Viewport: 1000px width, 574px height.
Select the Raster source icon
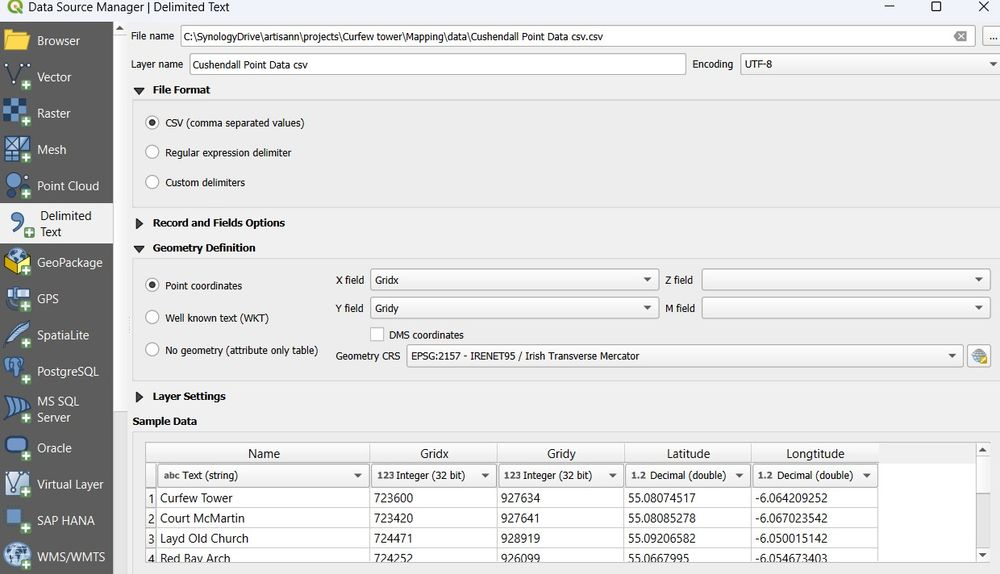pos(17,113)
